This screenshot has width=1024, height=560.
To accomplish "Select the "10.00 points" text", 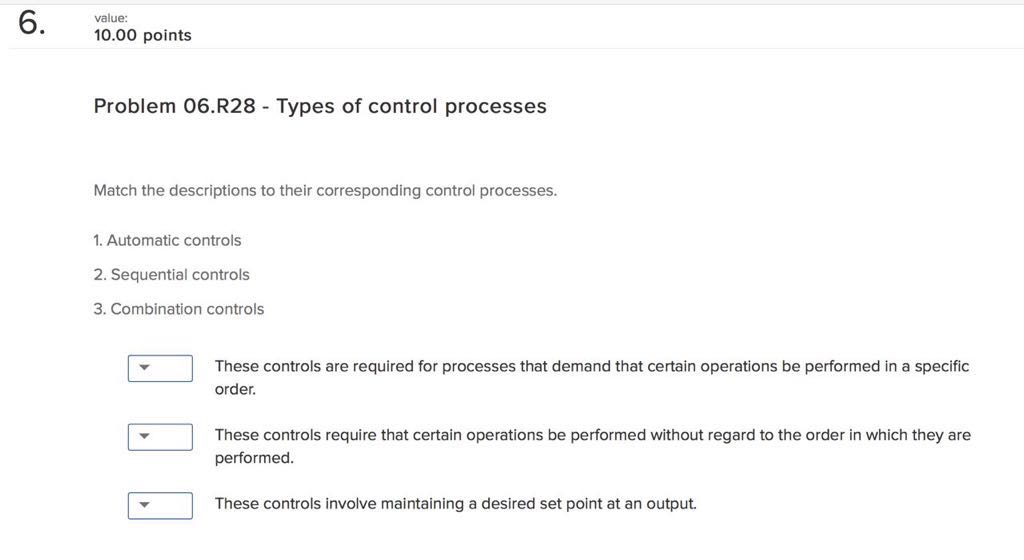I will 142,36.
